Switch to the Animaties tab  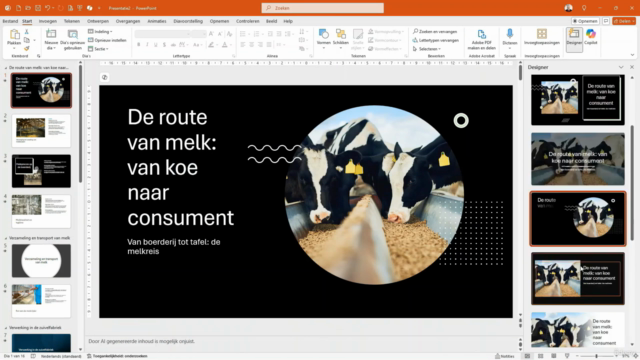pyautogui.click(x=157, y=21)
